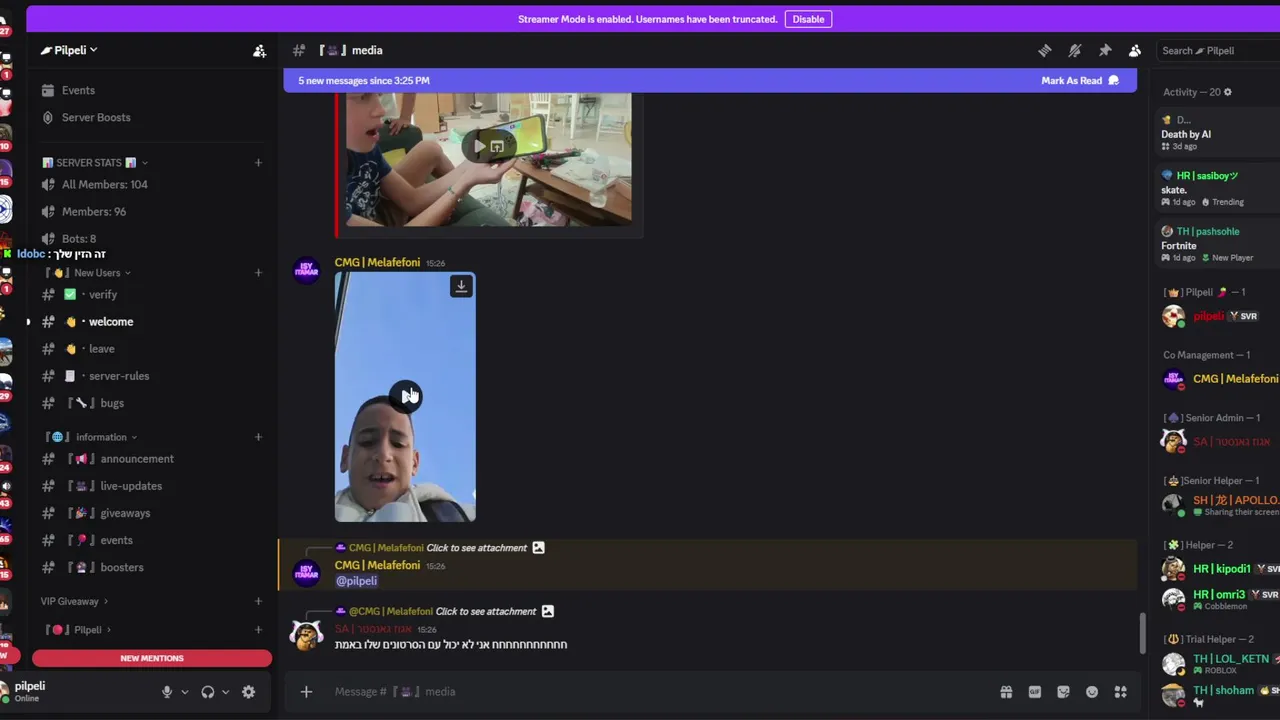Focus the Message media input field
Viewport: 1280px width, 720px height.
coord(660,691)
